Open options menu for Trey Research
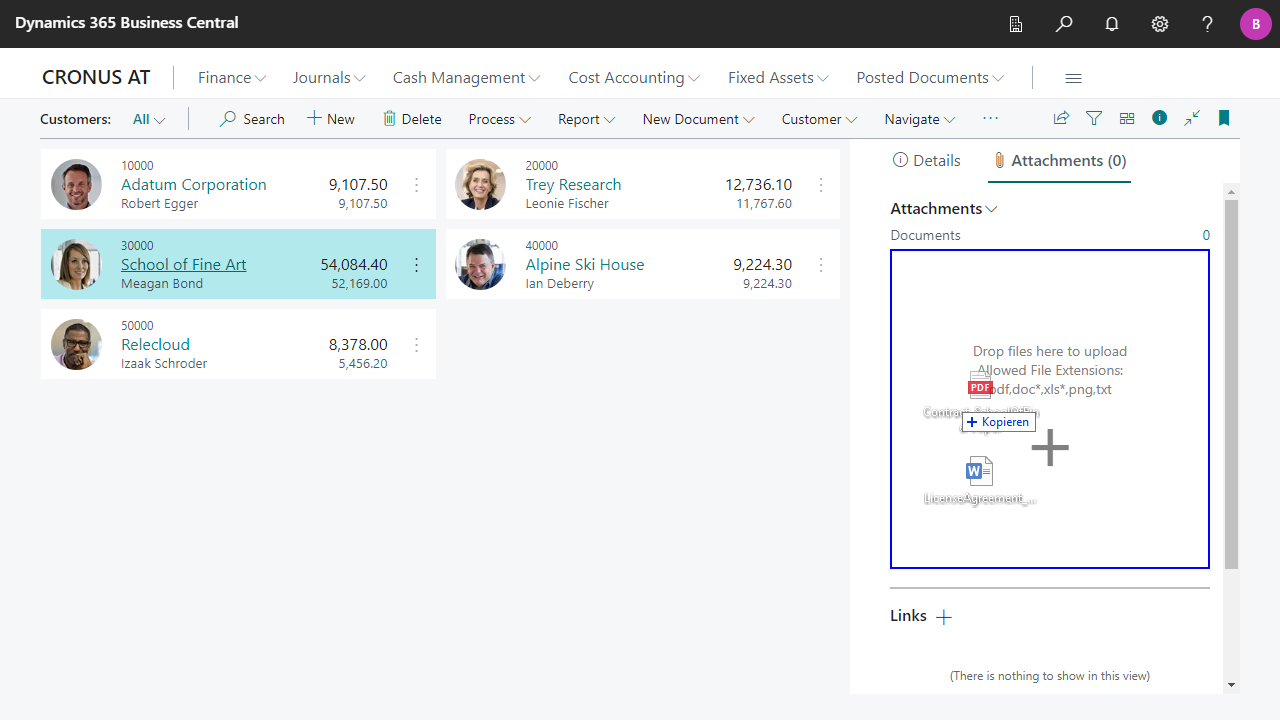The height and width of the screenshot is (720, 1280). [821, 184]
